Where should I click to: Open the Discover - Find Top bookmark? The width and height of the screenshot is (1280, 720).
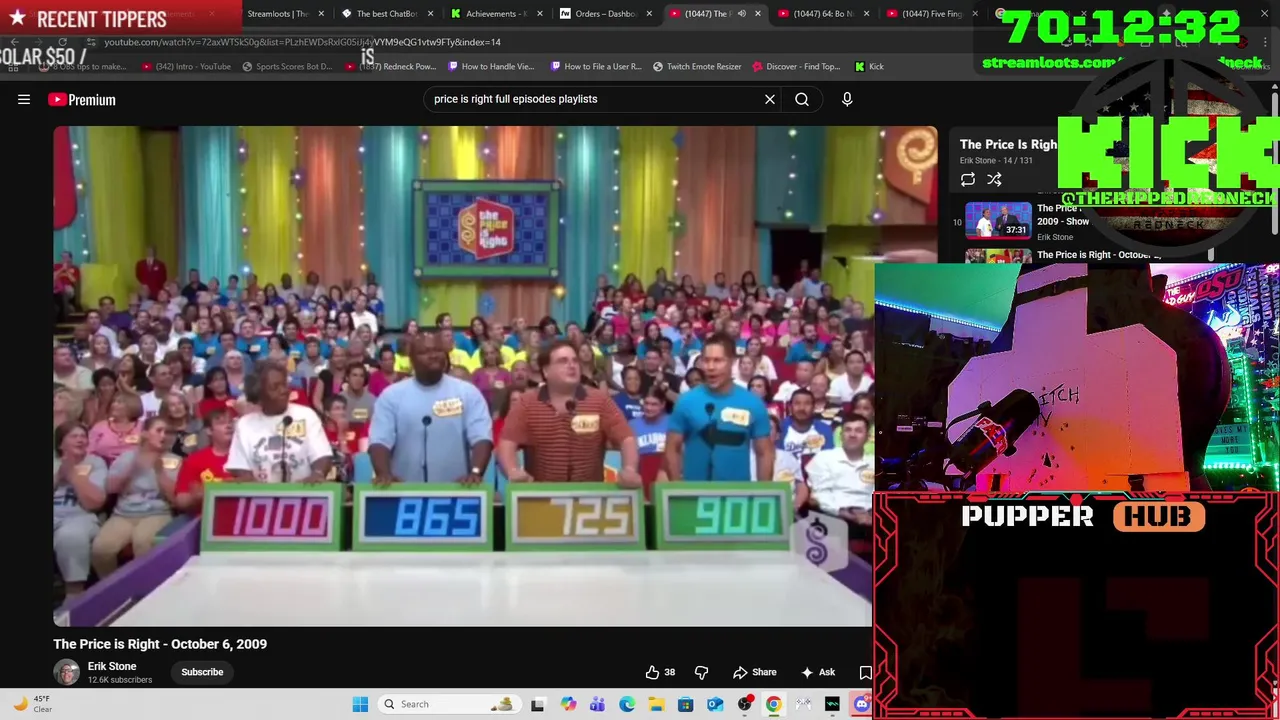point(798,66)
